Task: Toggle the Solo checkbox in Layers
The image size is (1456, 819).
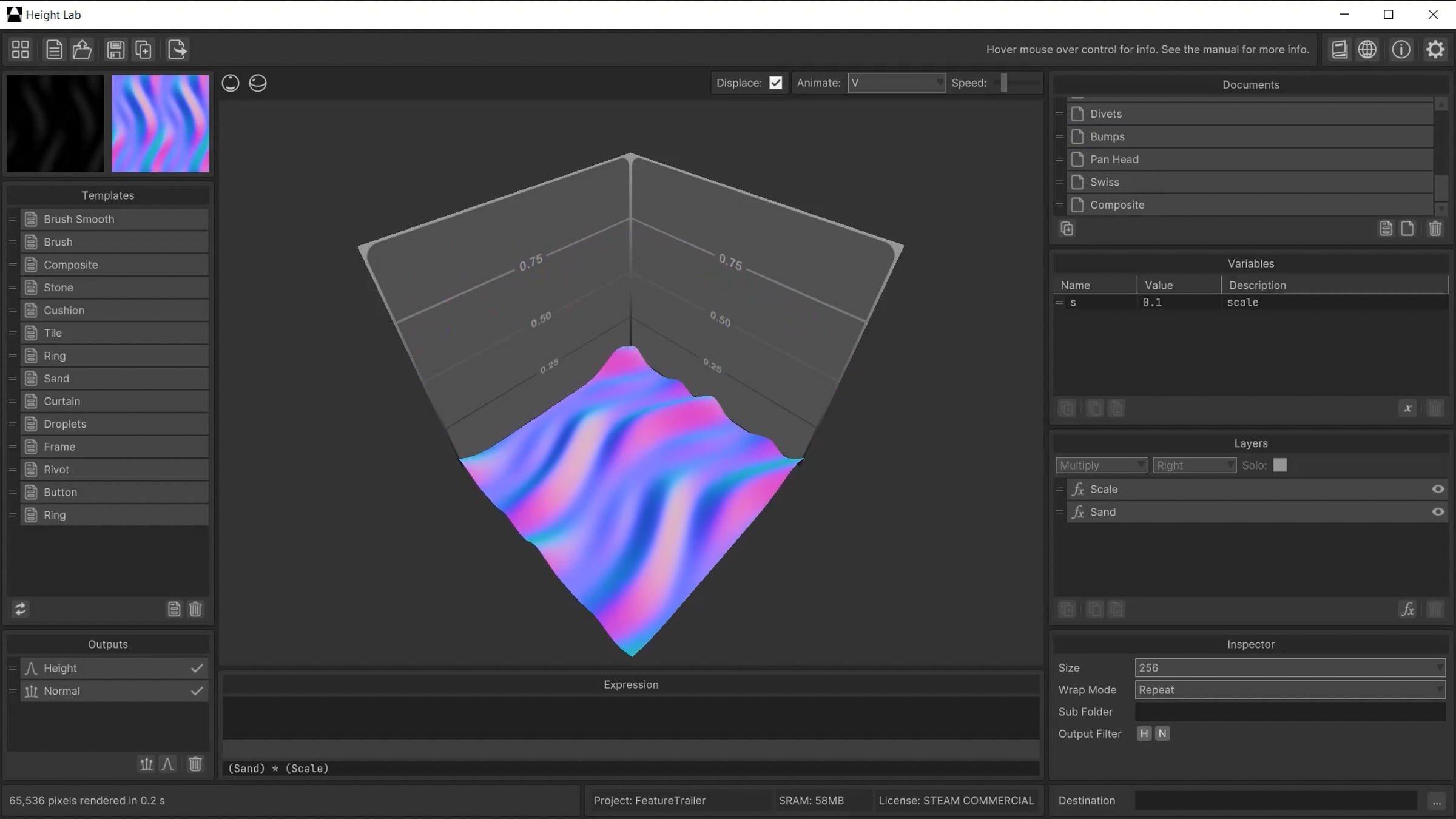Action: click(x=1279, y=465)
